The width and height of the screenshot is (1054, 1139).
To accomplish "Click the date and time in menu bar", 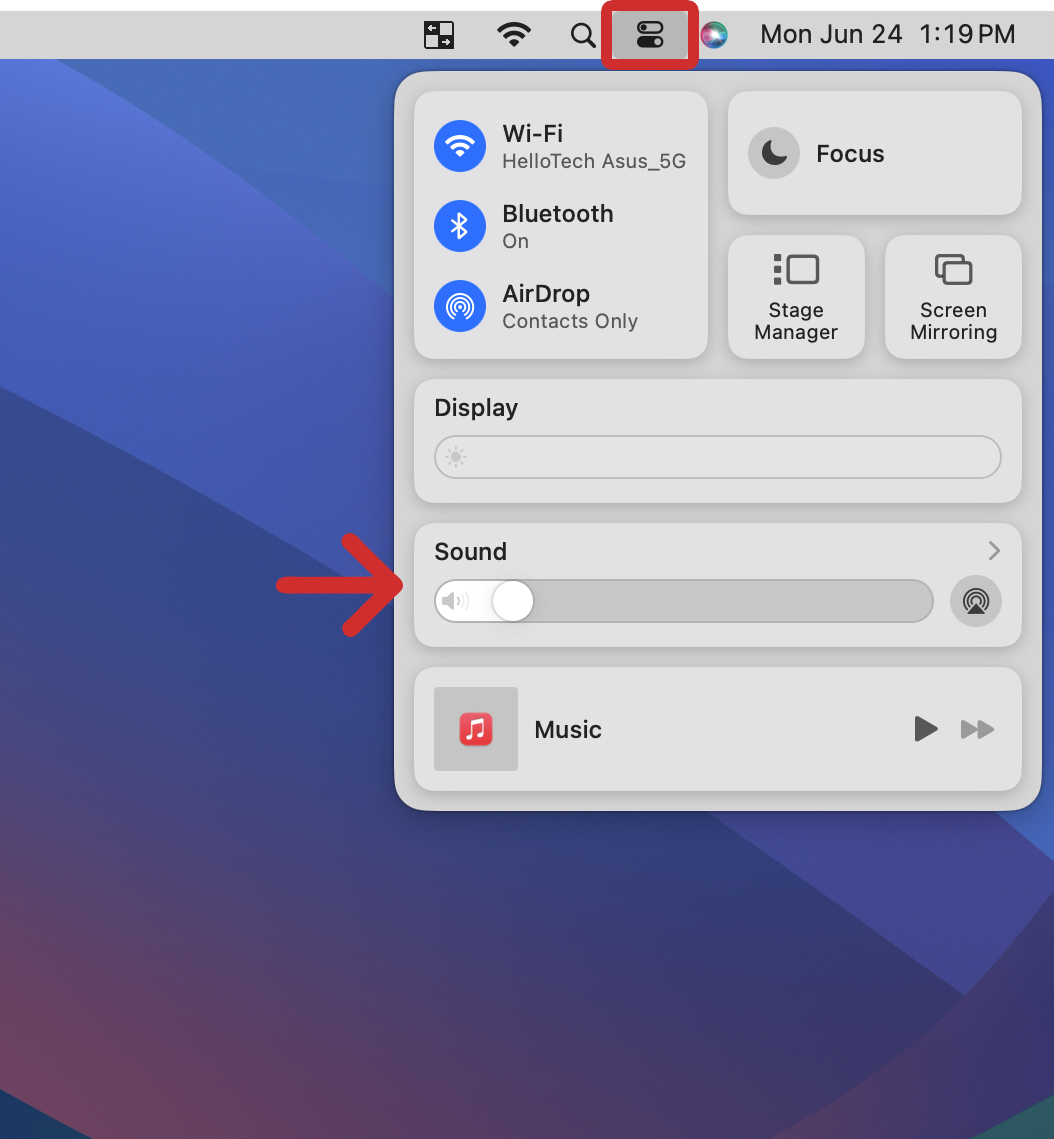I will tap(885, 34).
